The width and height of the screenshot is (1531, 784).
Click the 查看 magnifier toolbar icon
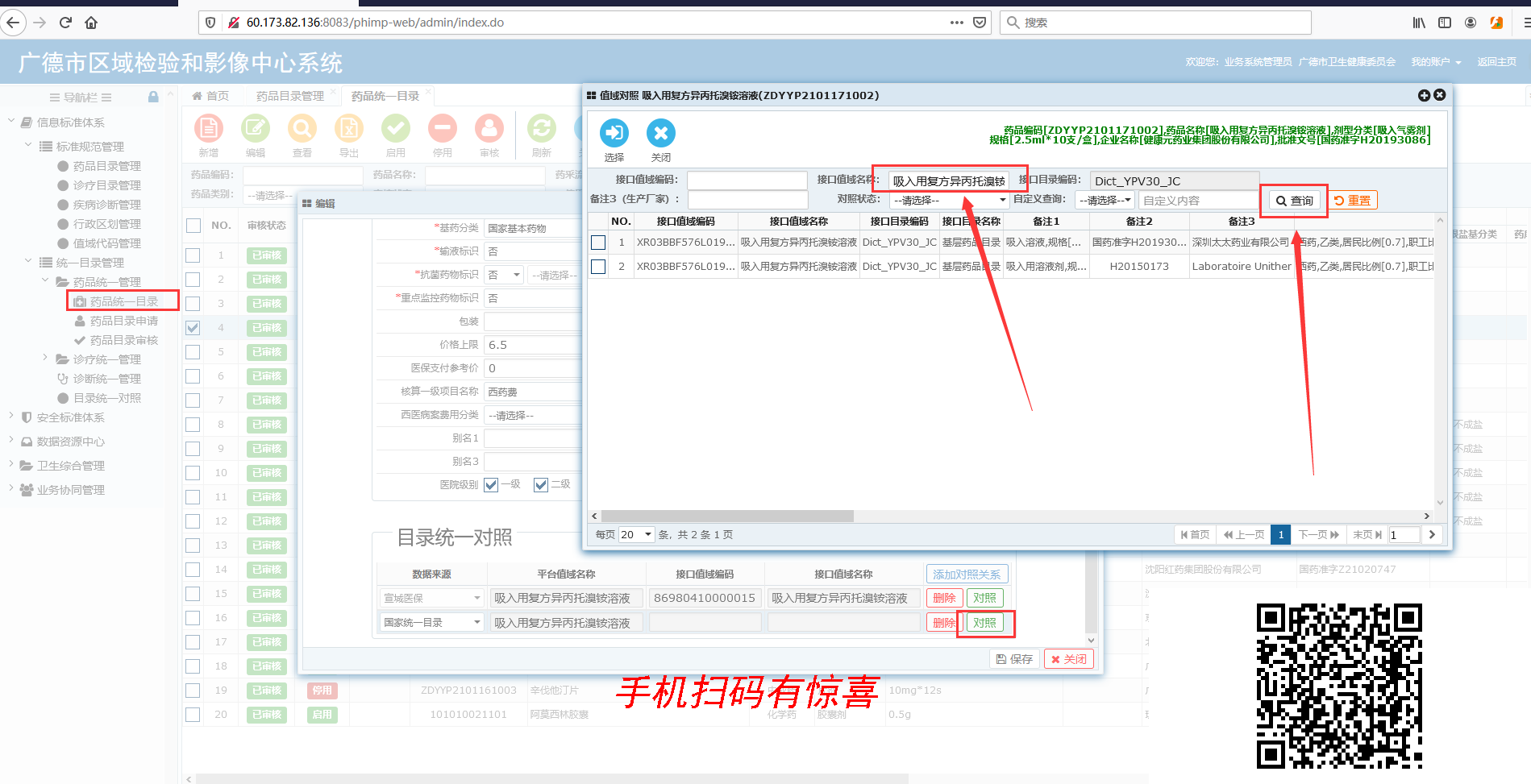pos(302,128)
